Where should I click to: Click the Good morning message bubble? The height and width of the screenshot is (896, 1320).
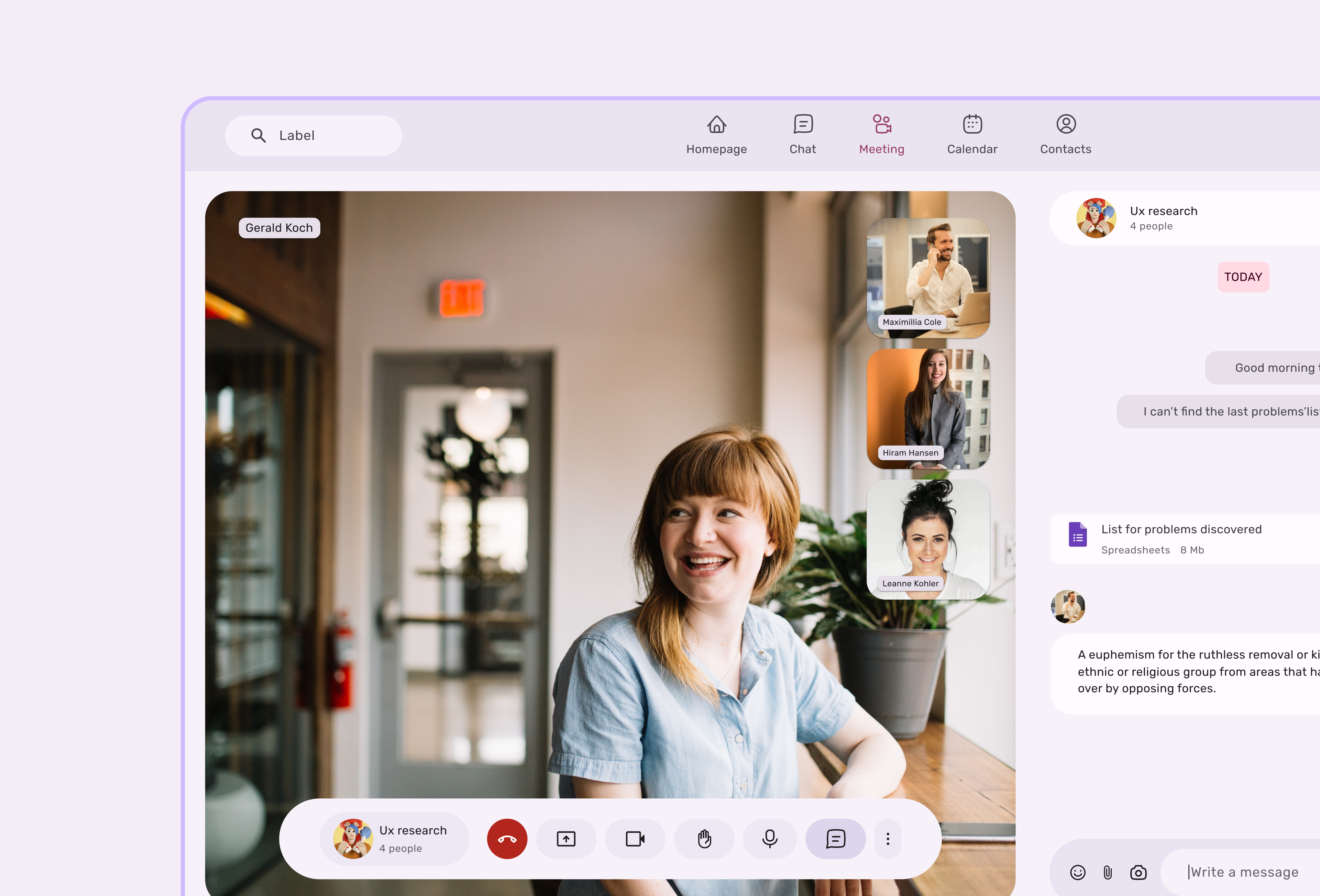coord(1262,368)
